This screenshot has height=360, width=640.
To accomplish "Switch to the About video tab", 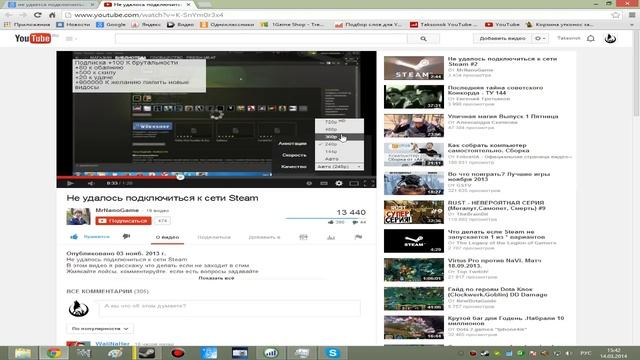I will click(x=167, y=237).
